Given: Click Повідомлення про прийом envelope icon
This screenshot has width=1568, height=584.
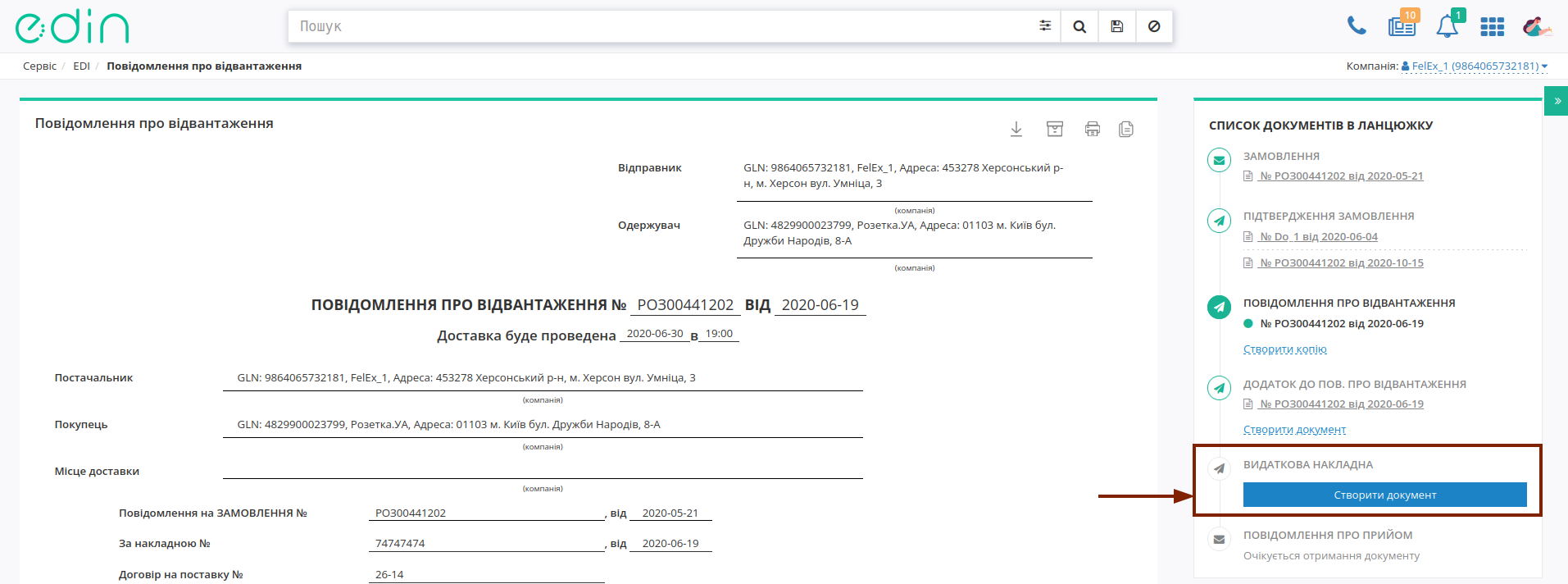Looking at the screenshot, I should [x=1220, y=539].
